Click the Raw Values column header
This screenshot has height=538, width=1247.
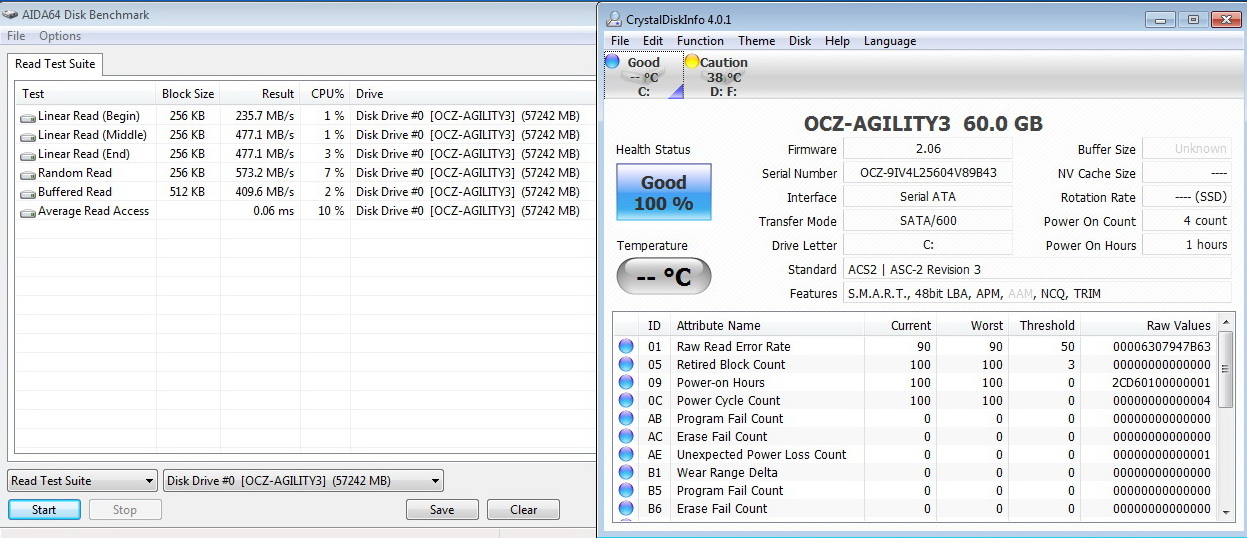pyautogui.click(x=1148, y=326)
